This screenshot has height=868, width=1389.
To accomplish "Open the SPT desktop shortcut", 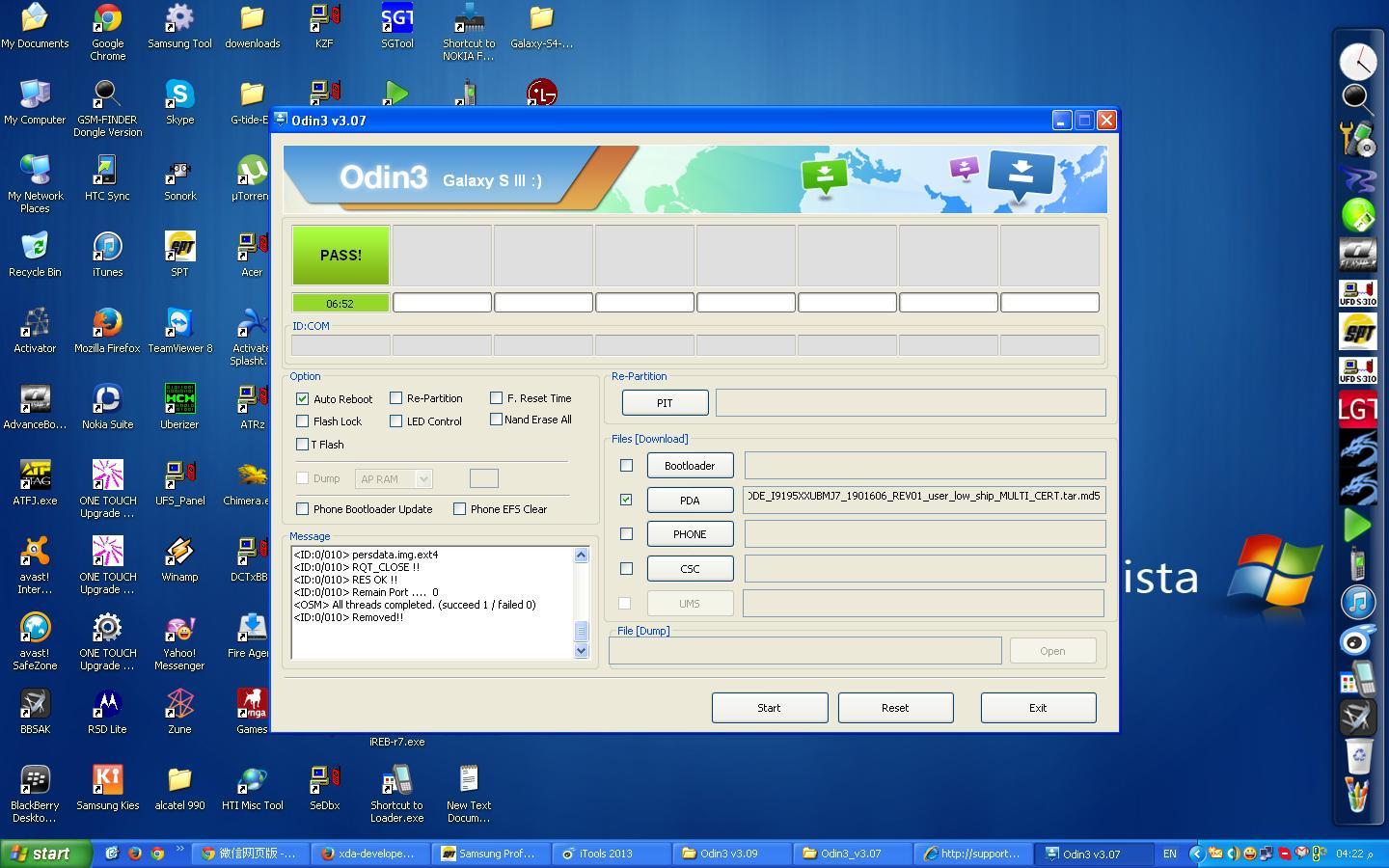I will (179, 255).
